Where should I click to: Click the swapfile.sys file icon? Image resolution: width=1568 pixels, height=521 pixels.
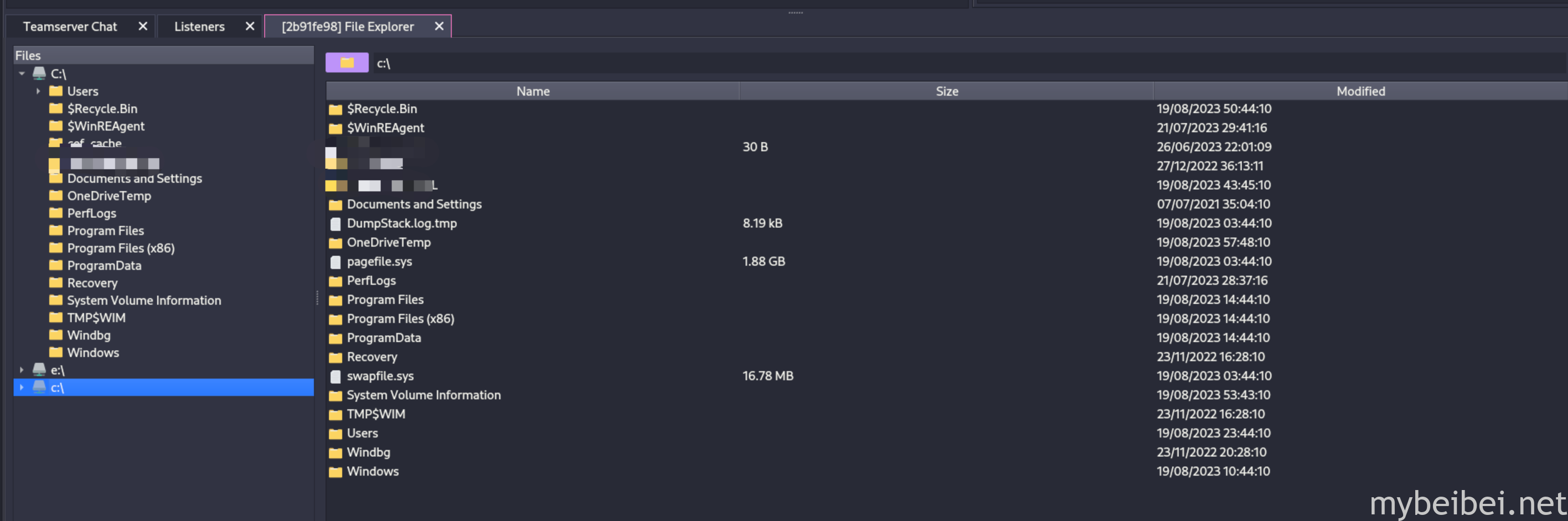tap(335, 376)
